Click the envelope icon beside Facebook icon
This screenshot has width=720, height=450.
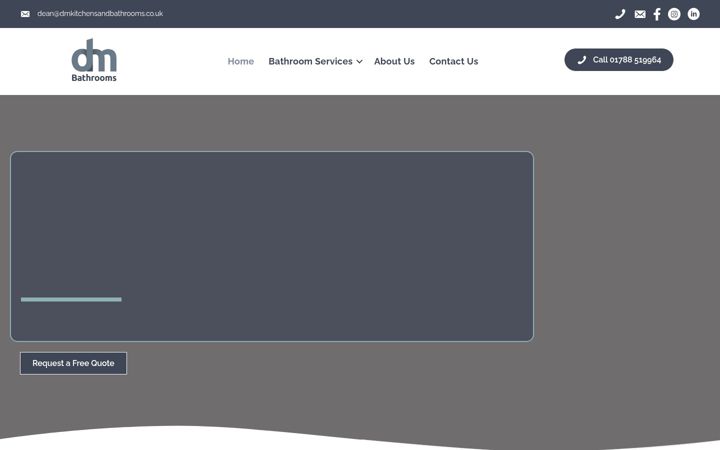(640, 14)
